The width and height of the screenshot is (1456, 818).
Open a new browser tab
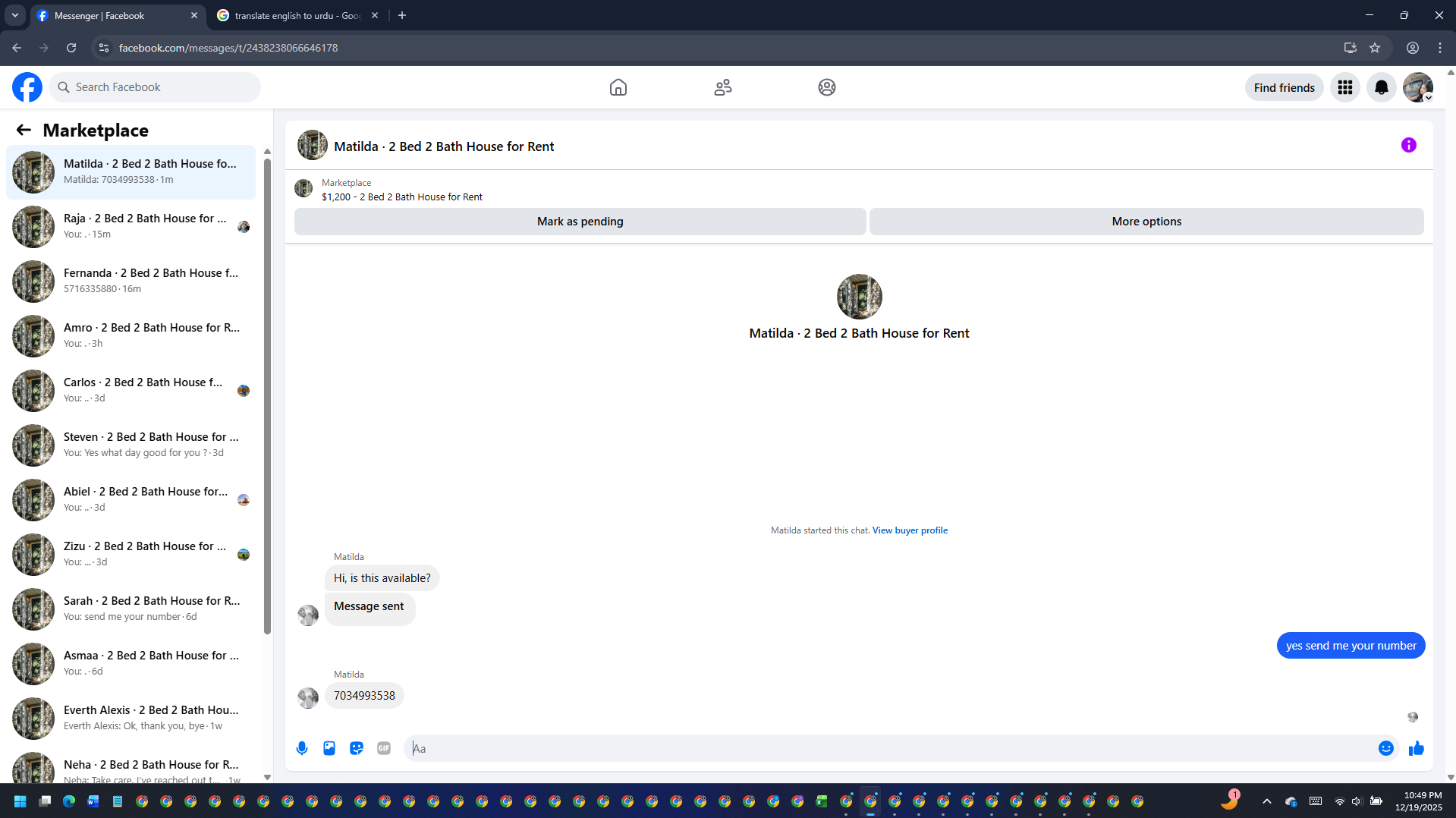(402, 15)
